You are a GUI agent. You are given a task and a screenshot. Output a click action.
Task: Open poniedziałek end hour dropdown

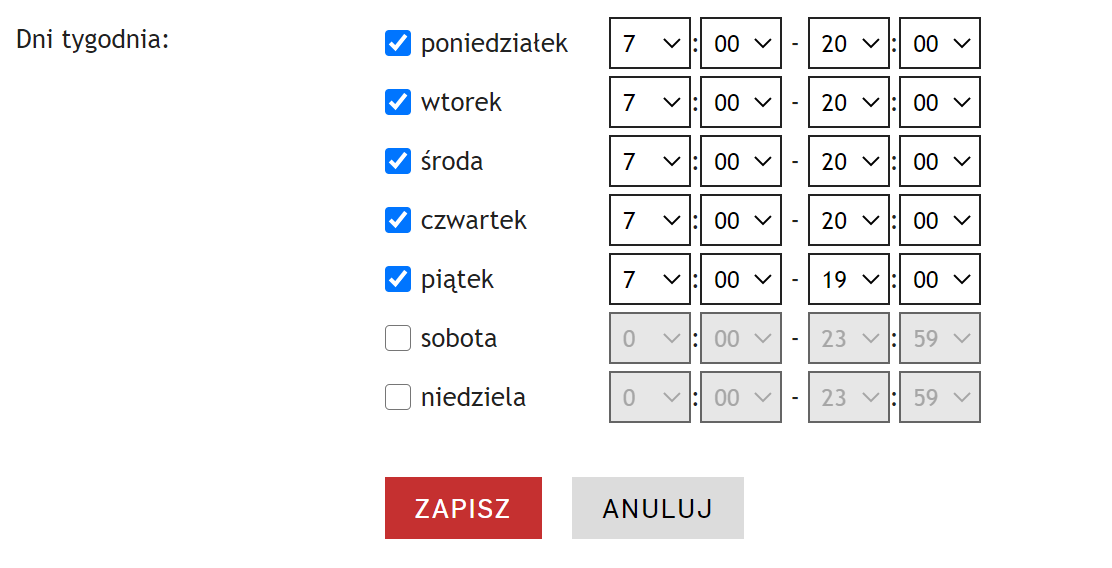(848, 43)
